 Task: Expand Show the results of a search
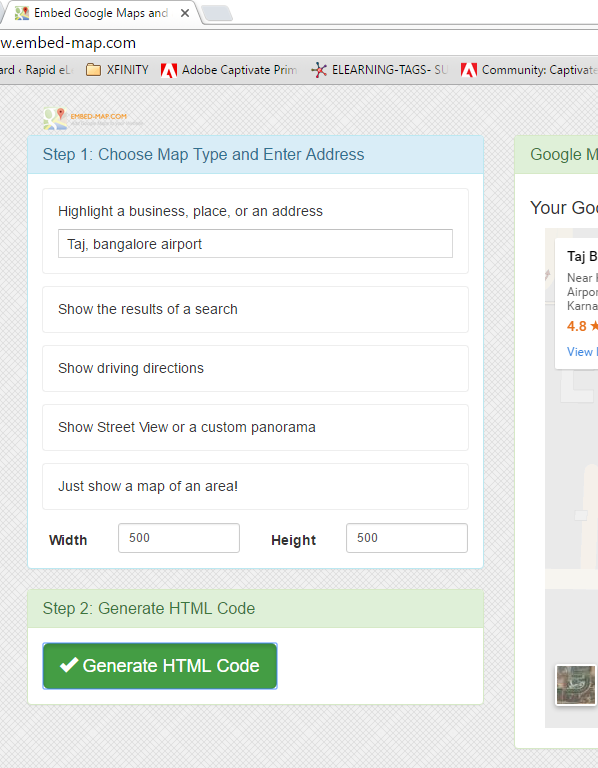coord(255,310)
